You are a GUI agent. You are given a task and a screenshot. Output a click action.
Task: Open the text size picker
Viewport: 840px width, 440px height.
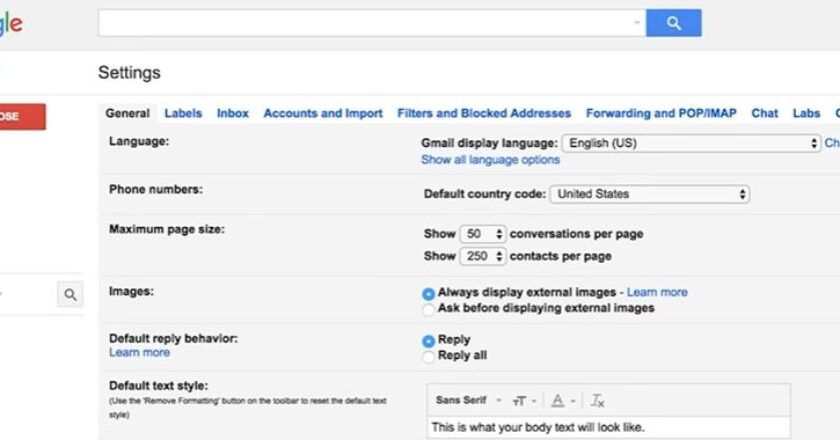pyautogui.click(x=523, y=400)
